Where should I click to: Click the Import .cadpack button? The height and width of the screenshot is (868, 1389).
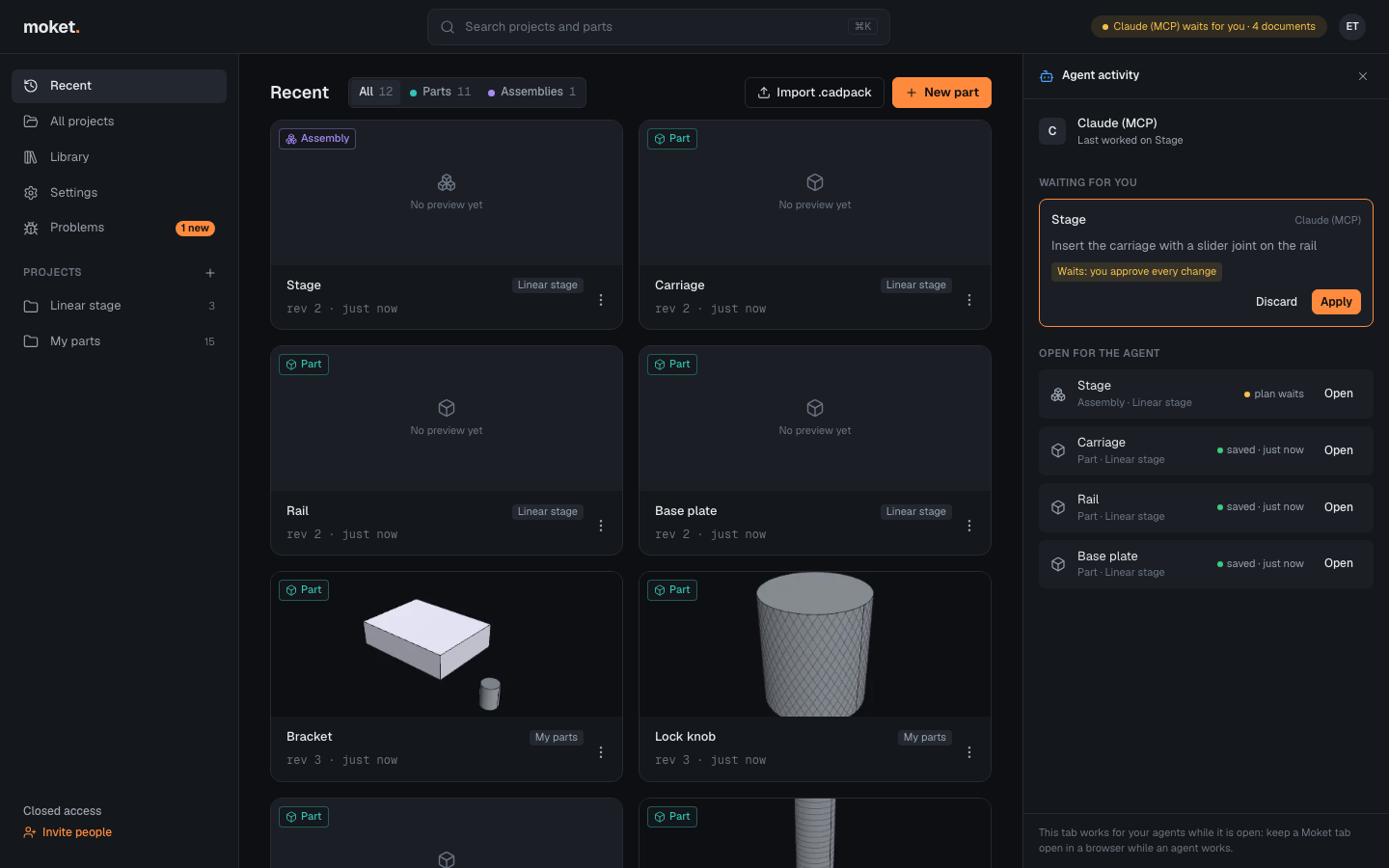(x=814, y=93)
